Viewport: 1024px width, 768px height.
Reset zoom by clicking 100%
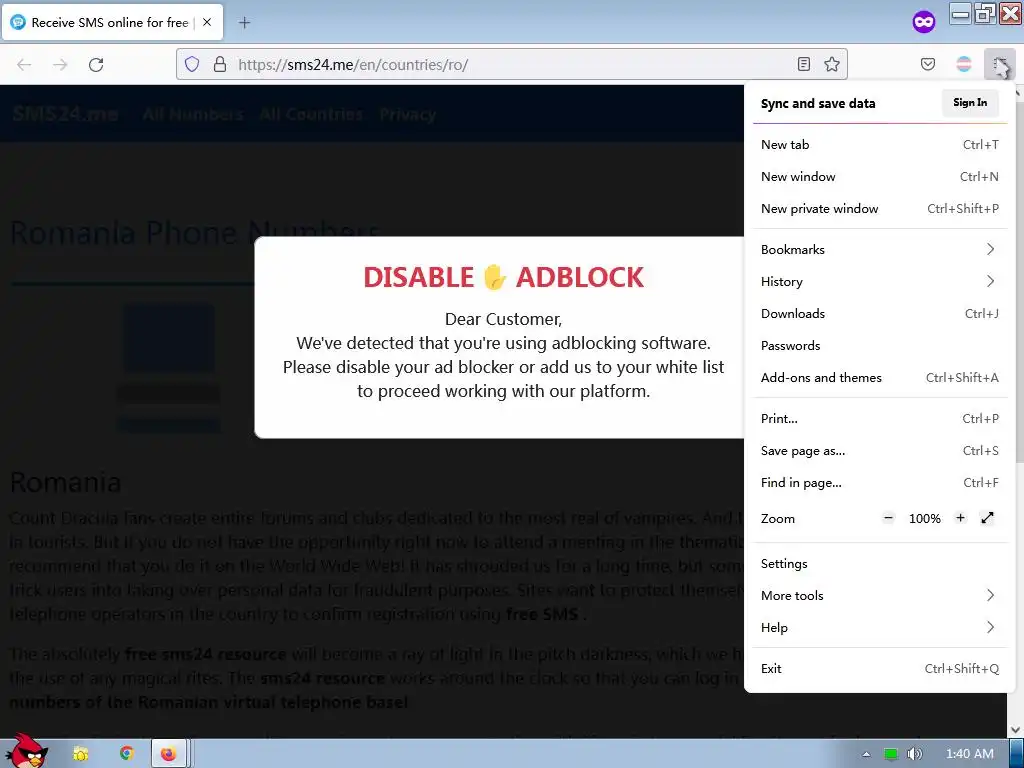point(925,519)
